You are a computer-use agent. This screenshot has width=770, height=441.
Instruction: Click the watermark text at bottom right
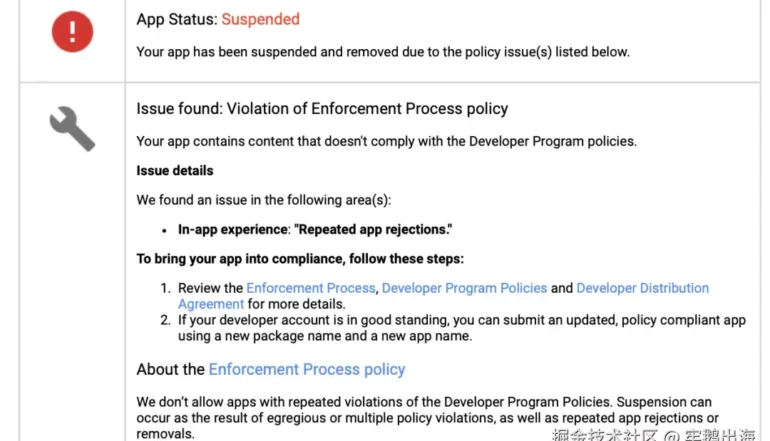click(658, 434)
